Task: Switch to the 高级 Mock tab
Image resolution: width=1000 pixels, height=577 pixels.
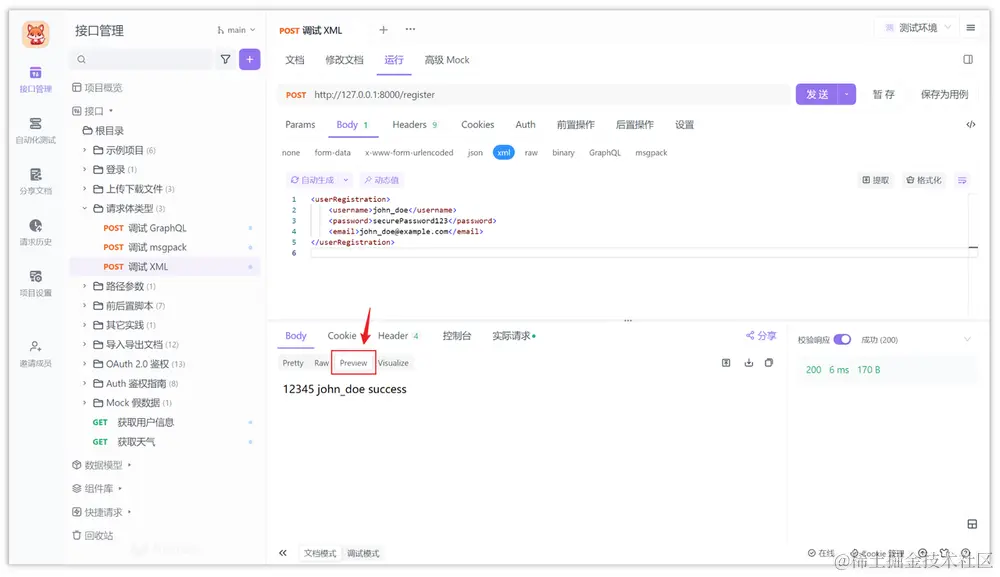Action: (x=447, y=60)
